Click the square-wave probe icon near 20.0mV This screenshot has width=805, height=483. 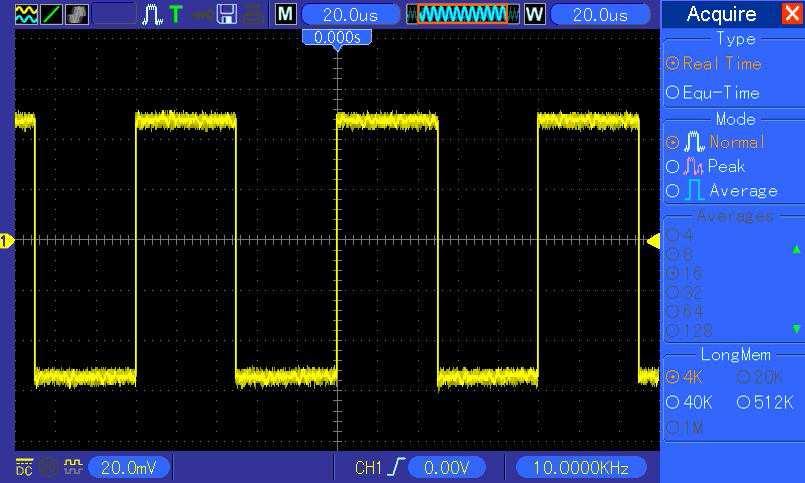pos(73,467)
